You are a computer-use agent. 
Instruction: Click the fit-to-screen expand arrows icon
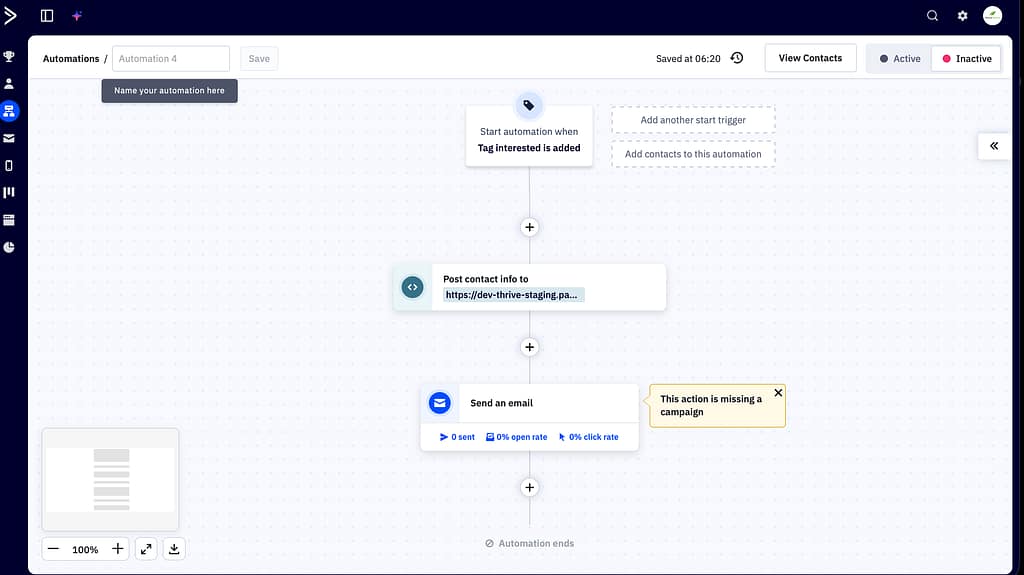[146, 549]
